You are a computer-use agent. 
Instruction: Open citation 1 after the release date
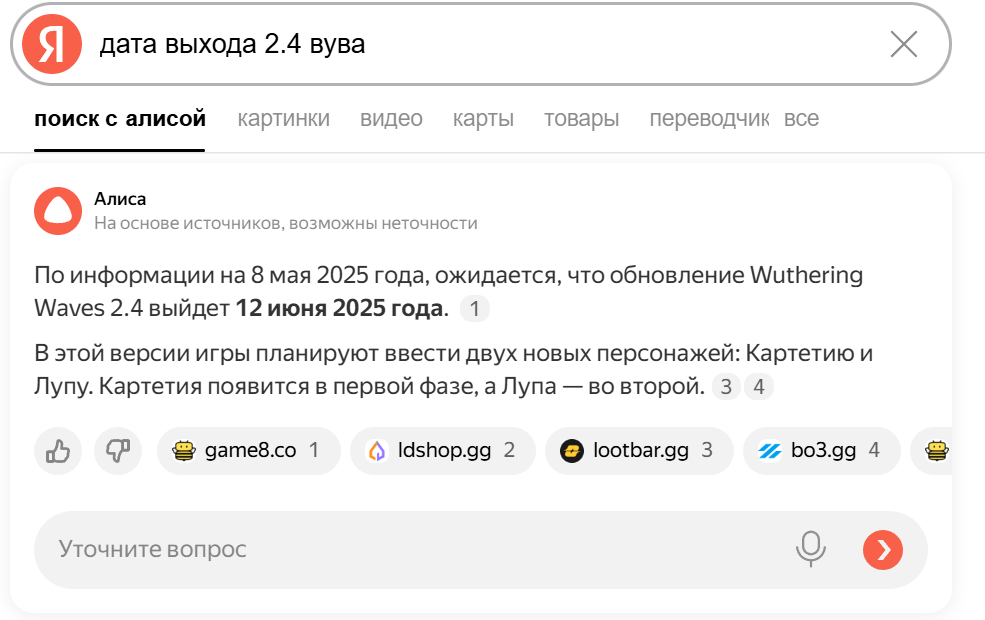[474, 308]
